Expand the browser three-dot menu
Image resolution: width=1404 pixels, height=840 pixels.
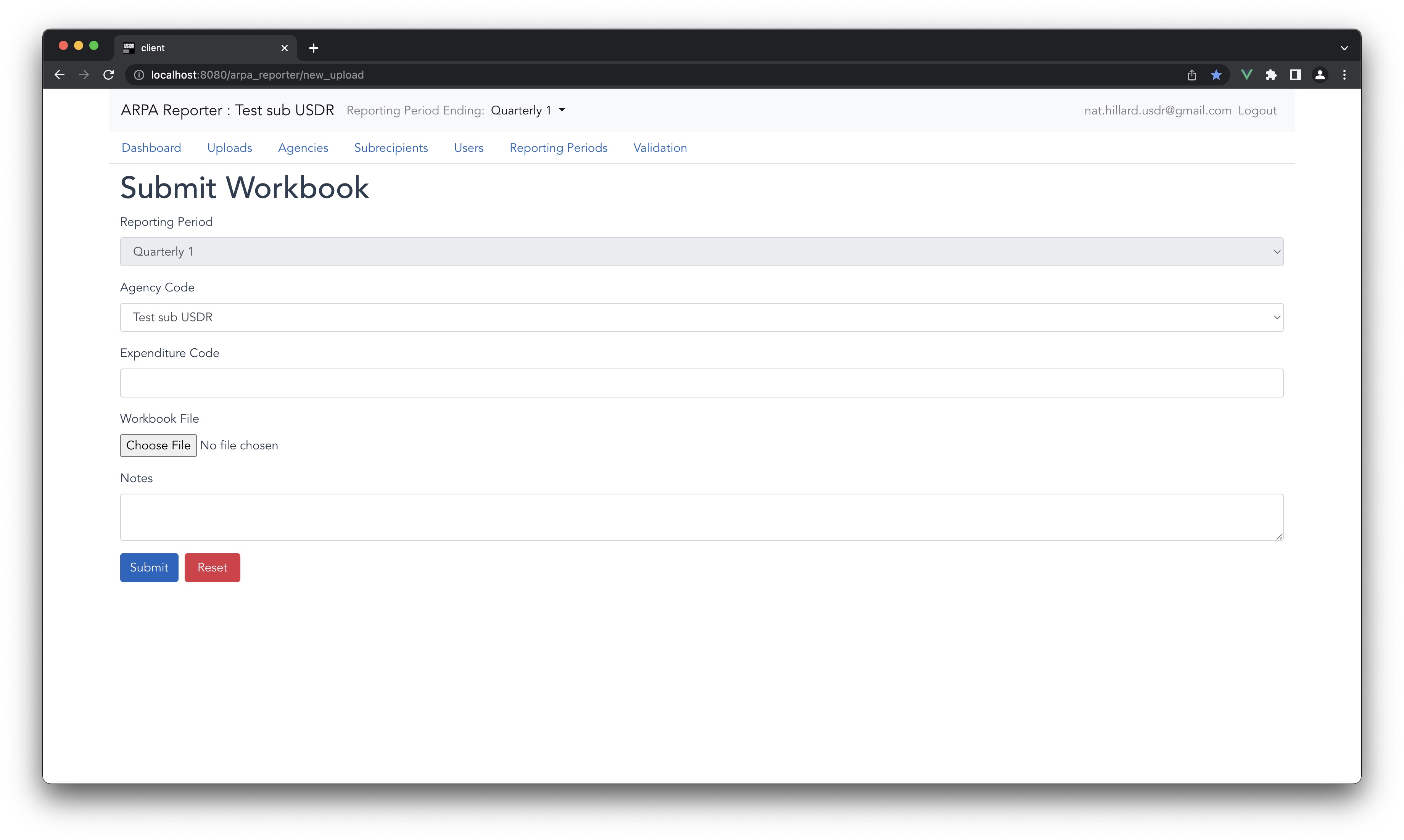(1345, 75)
